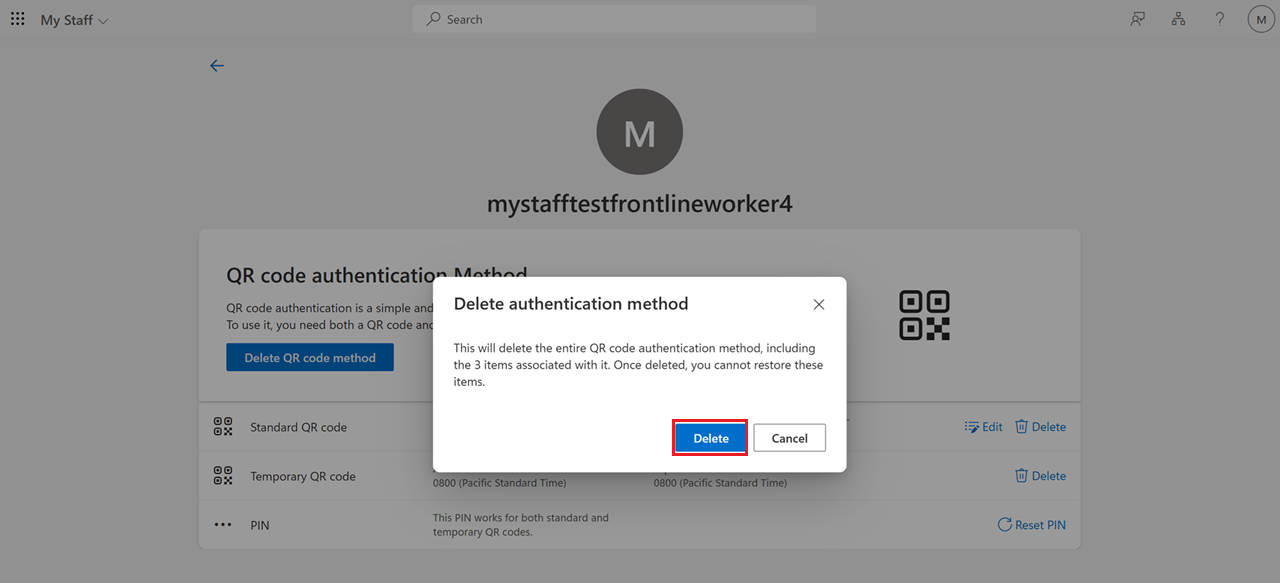Click the QR code image thumbnail
This screenshot has width=1280, height=583.
coord(925,315)
